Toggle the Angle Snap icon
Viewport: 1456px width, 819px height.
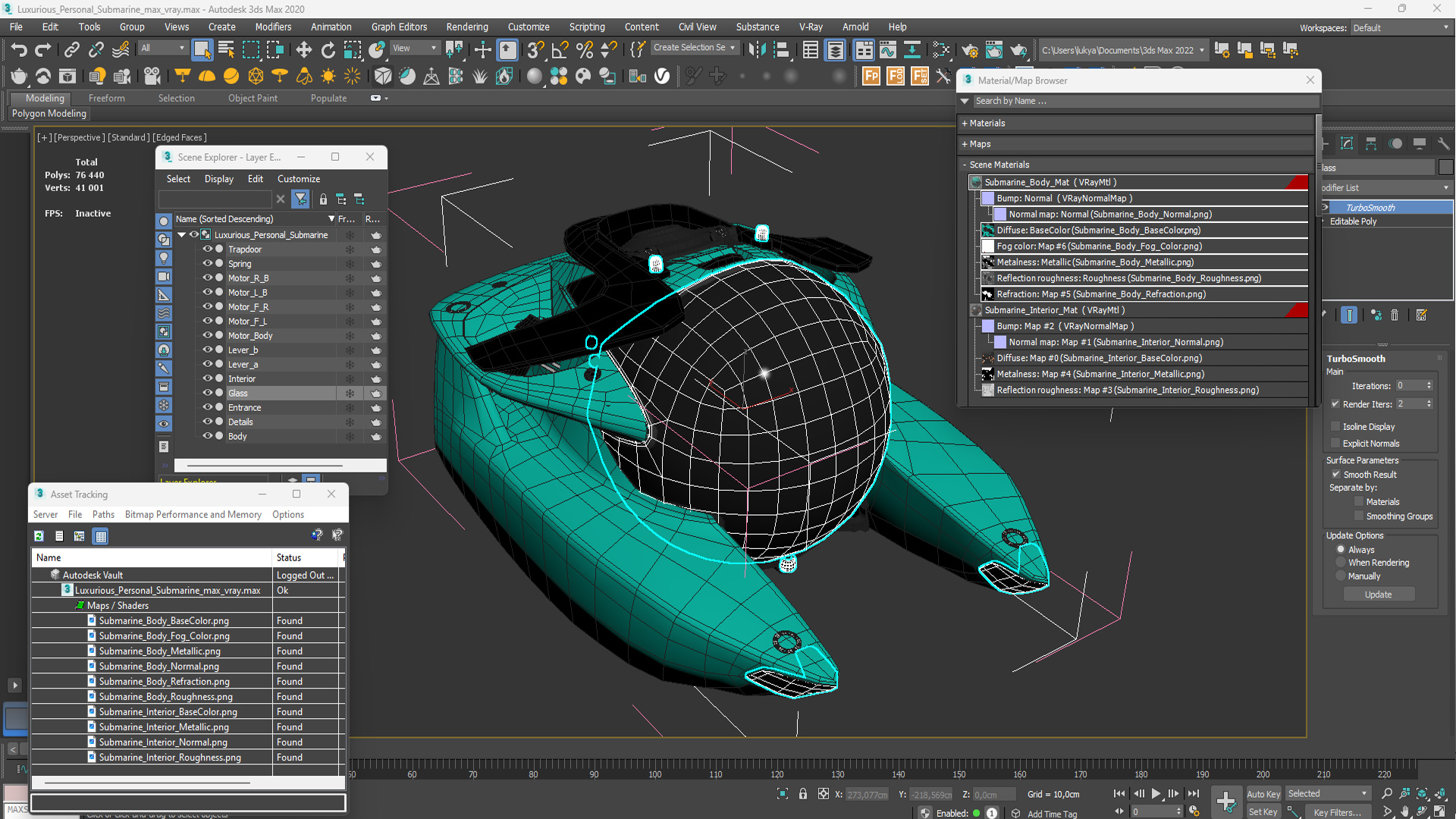pos(560,50)
